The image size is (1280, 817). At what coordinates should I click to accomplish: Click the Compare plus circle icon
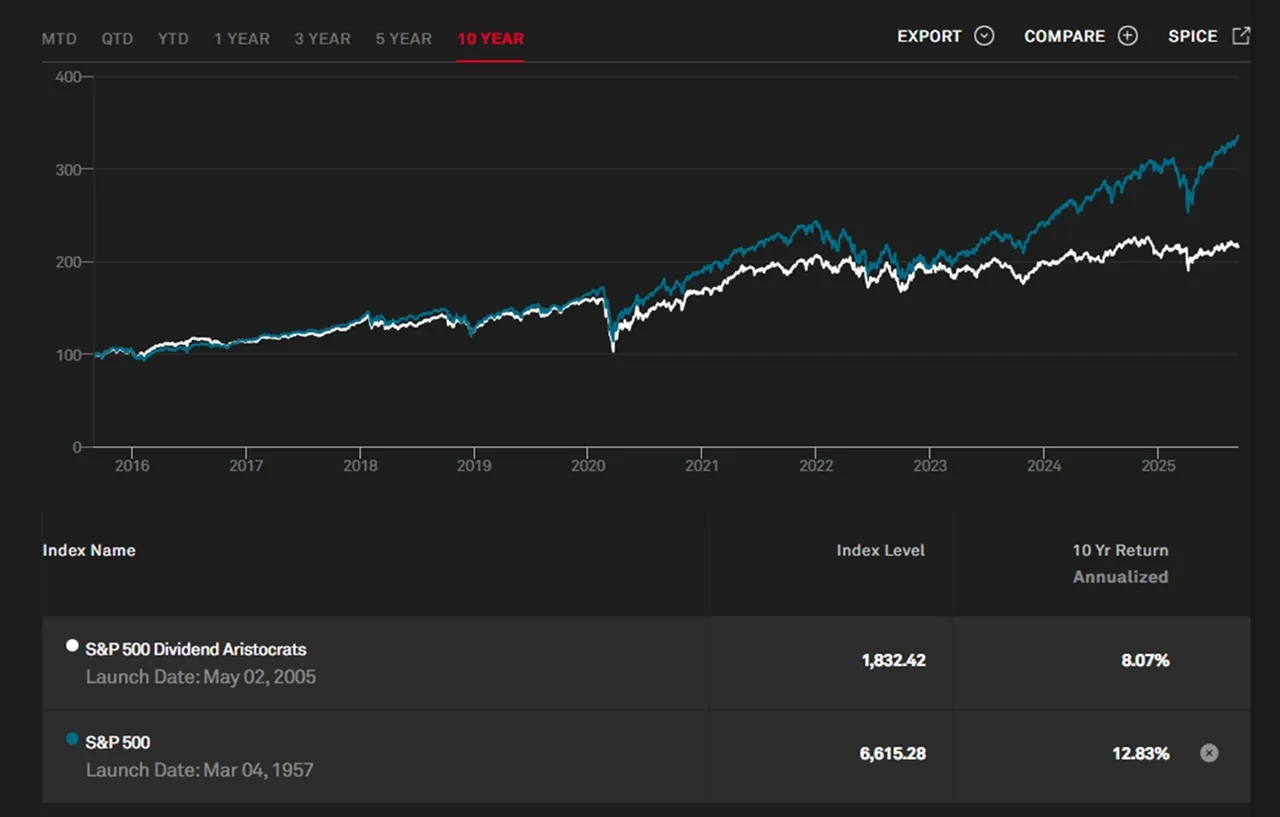click(x=1128, y=36)
